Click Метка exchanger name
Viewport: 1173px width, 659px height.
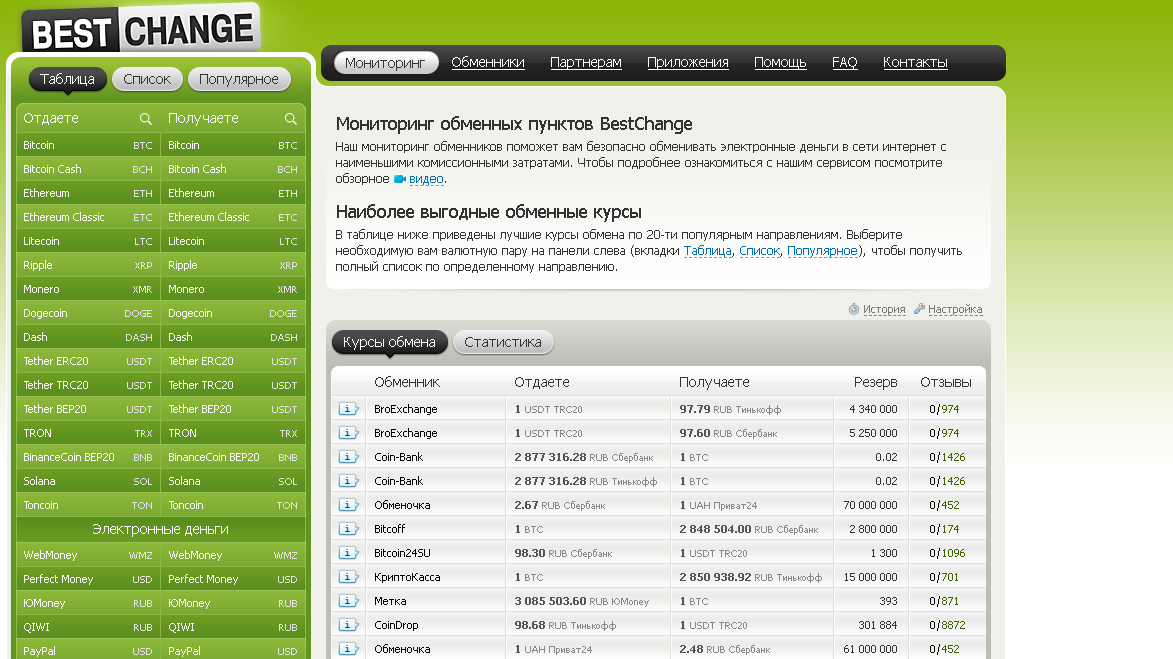click(x=391, y=601)
